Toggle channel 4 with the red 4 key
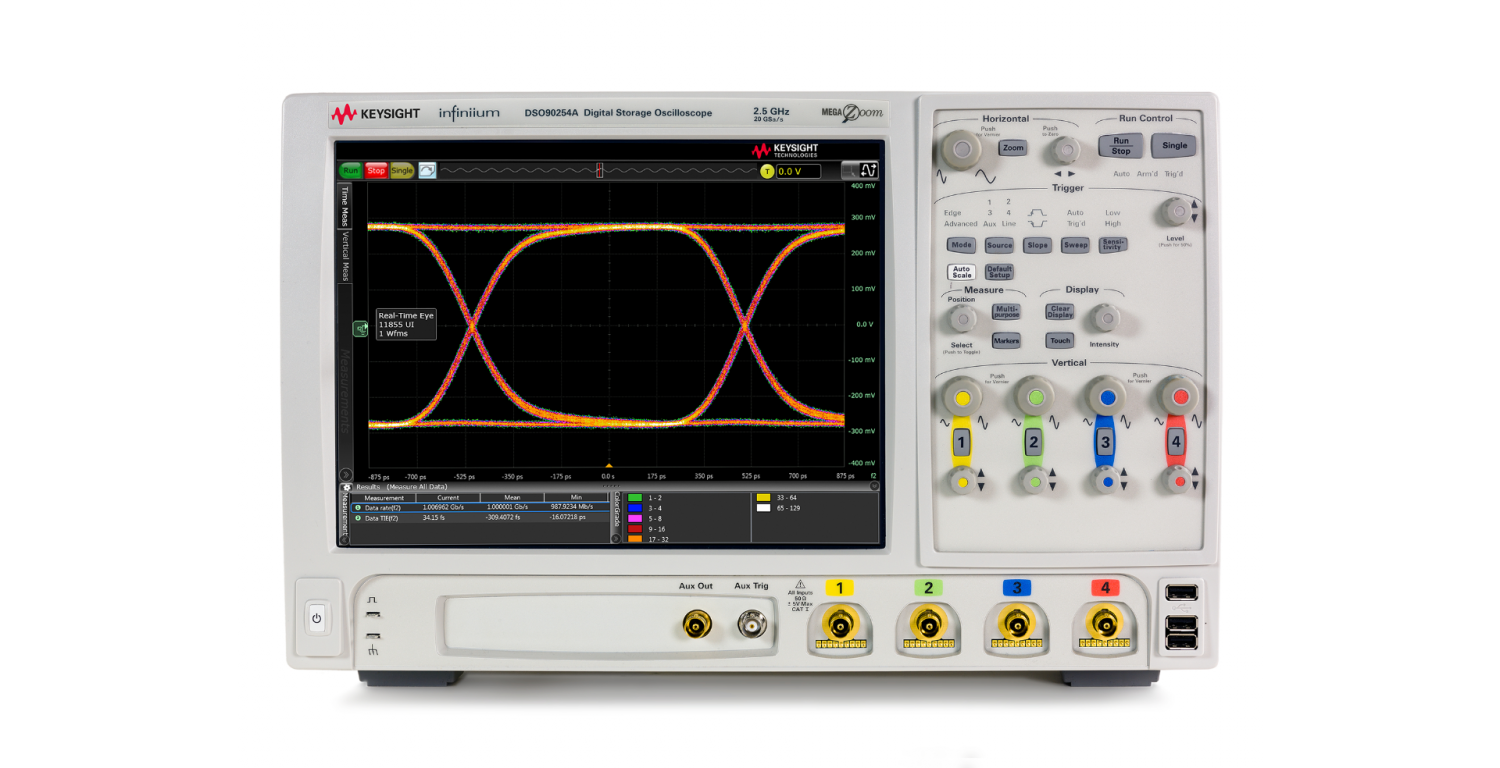The width and height of the screenshot is (1500, 768). pyautogui.click(x=1177, y=442)
